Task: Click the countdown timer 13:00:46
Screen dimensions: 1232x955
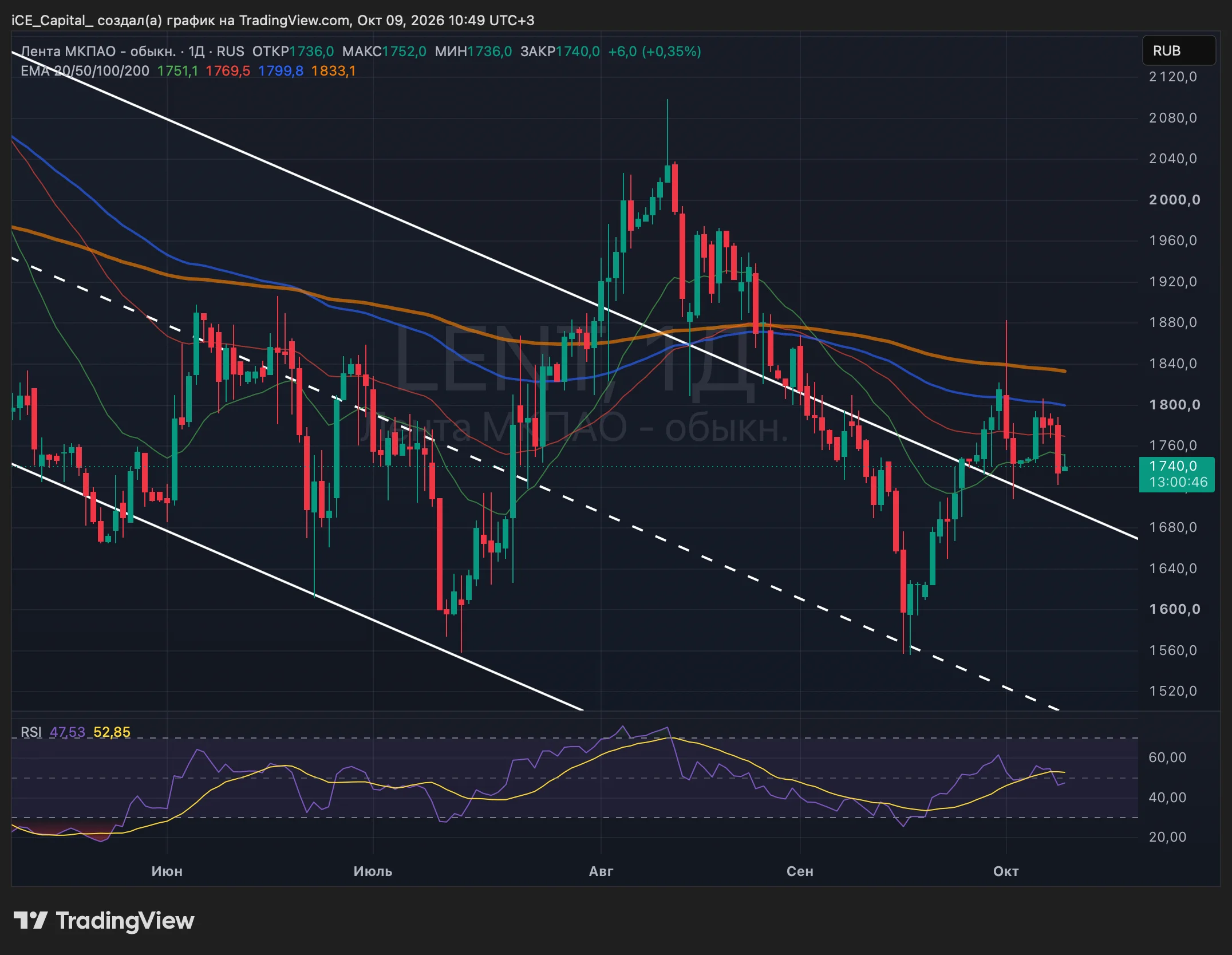Action: coord(1178,482)
